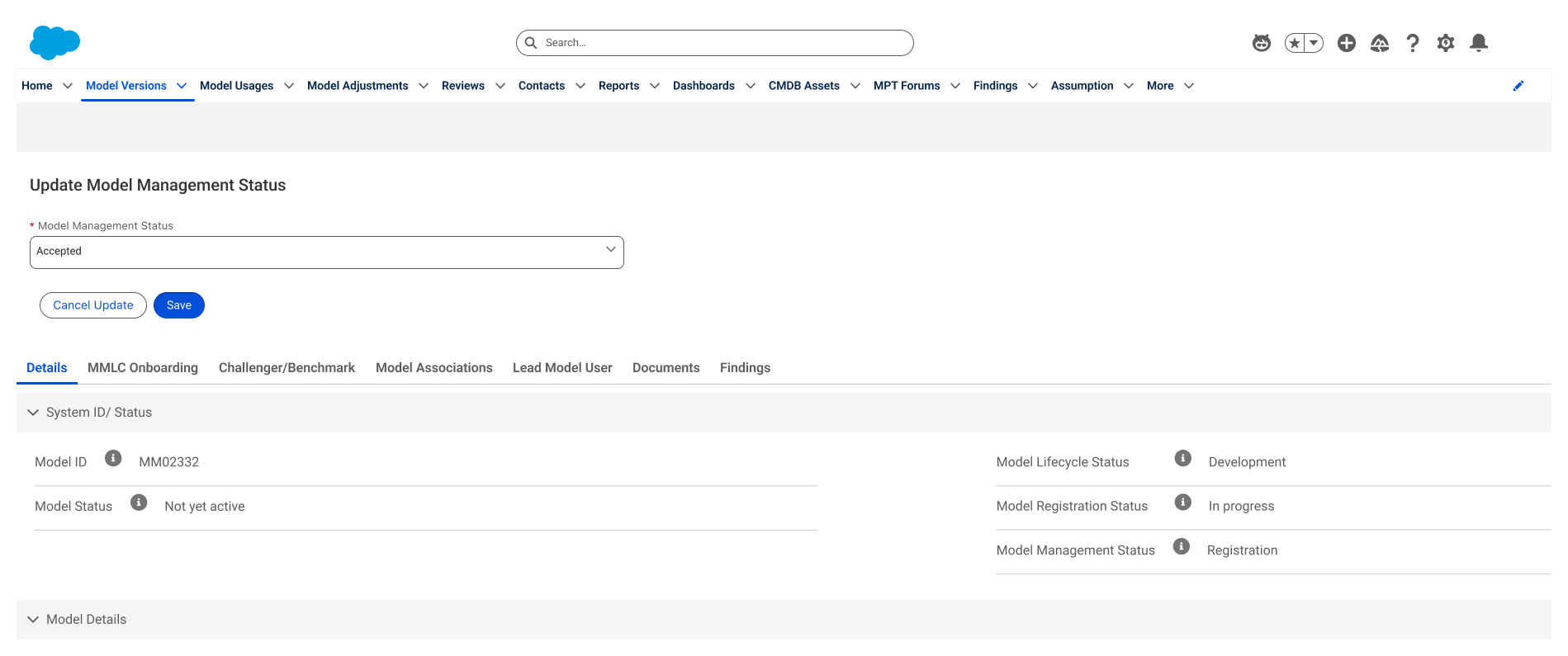Show info for Model Status
The image size is (1568, 656).
(139, 503)
